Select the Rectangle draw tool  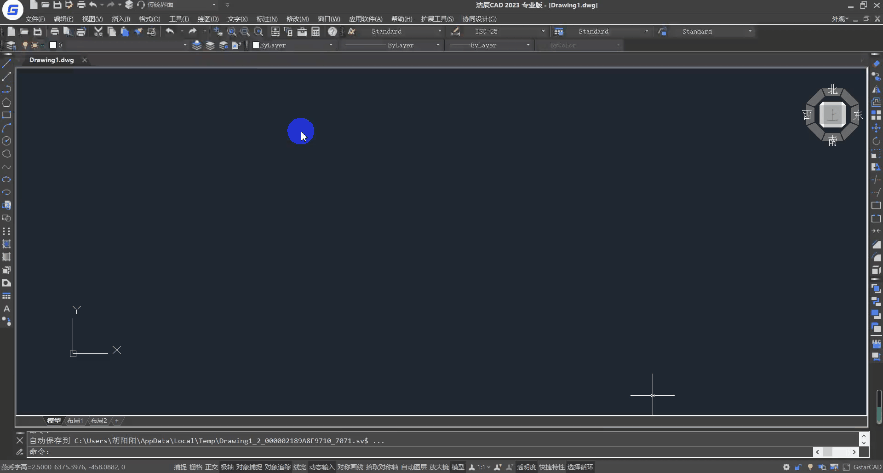point(7,115)
